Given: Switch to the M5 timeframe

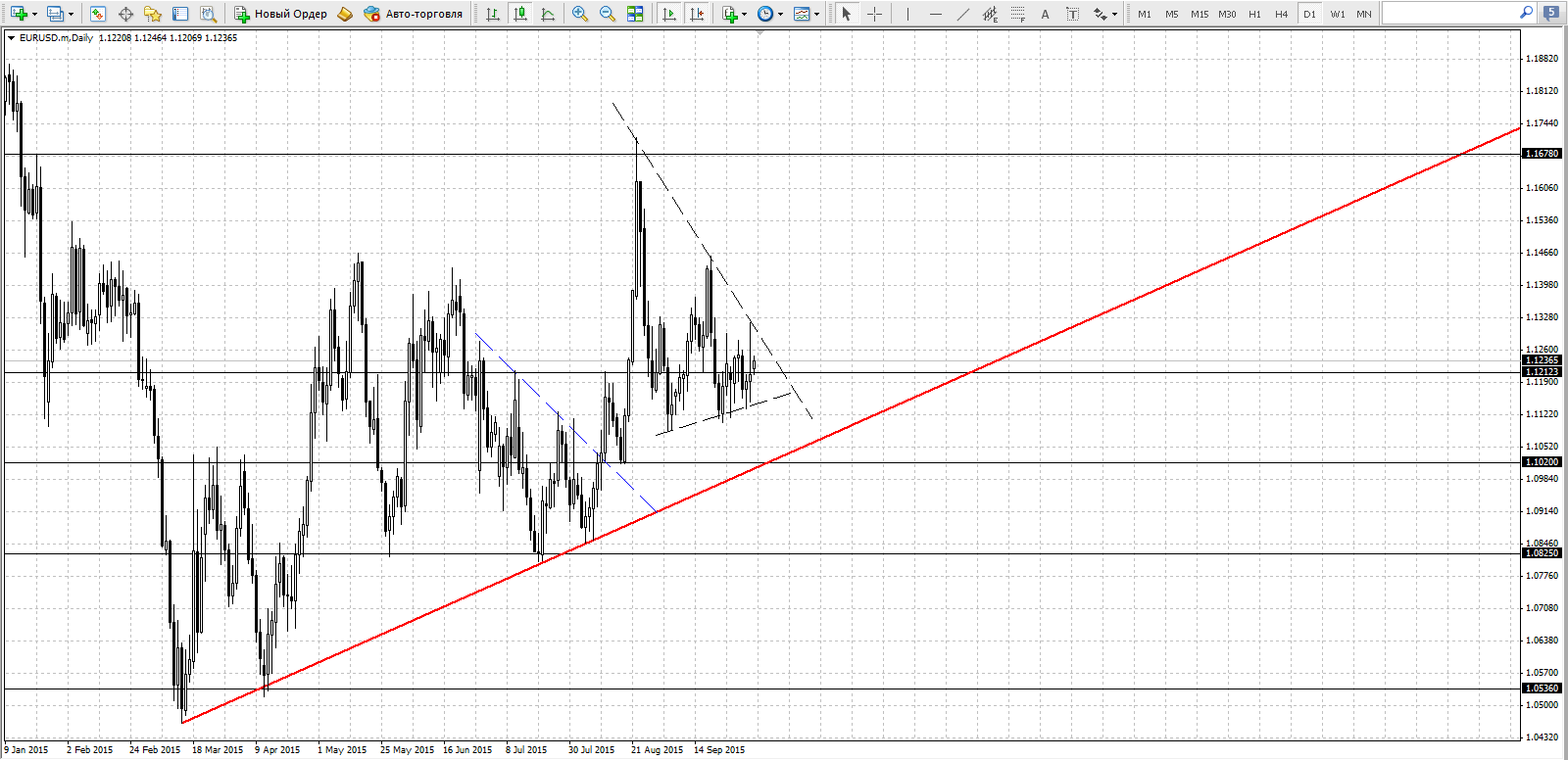Looking at the screenshot, I should (x=1172, y=14).
